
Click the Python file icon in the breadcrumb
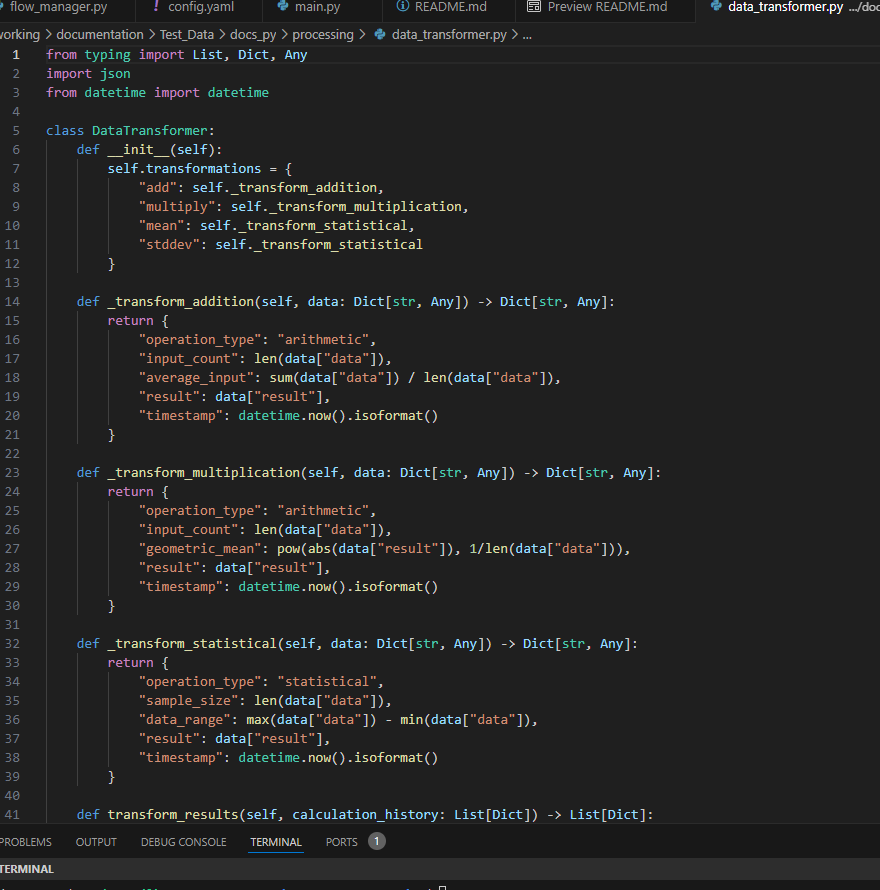point(380,35)
